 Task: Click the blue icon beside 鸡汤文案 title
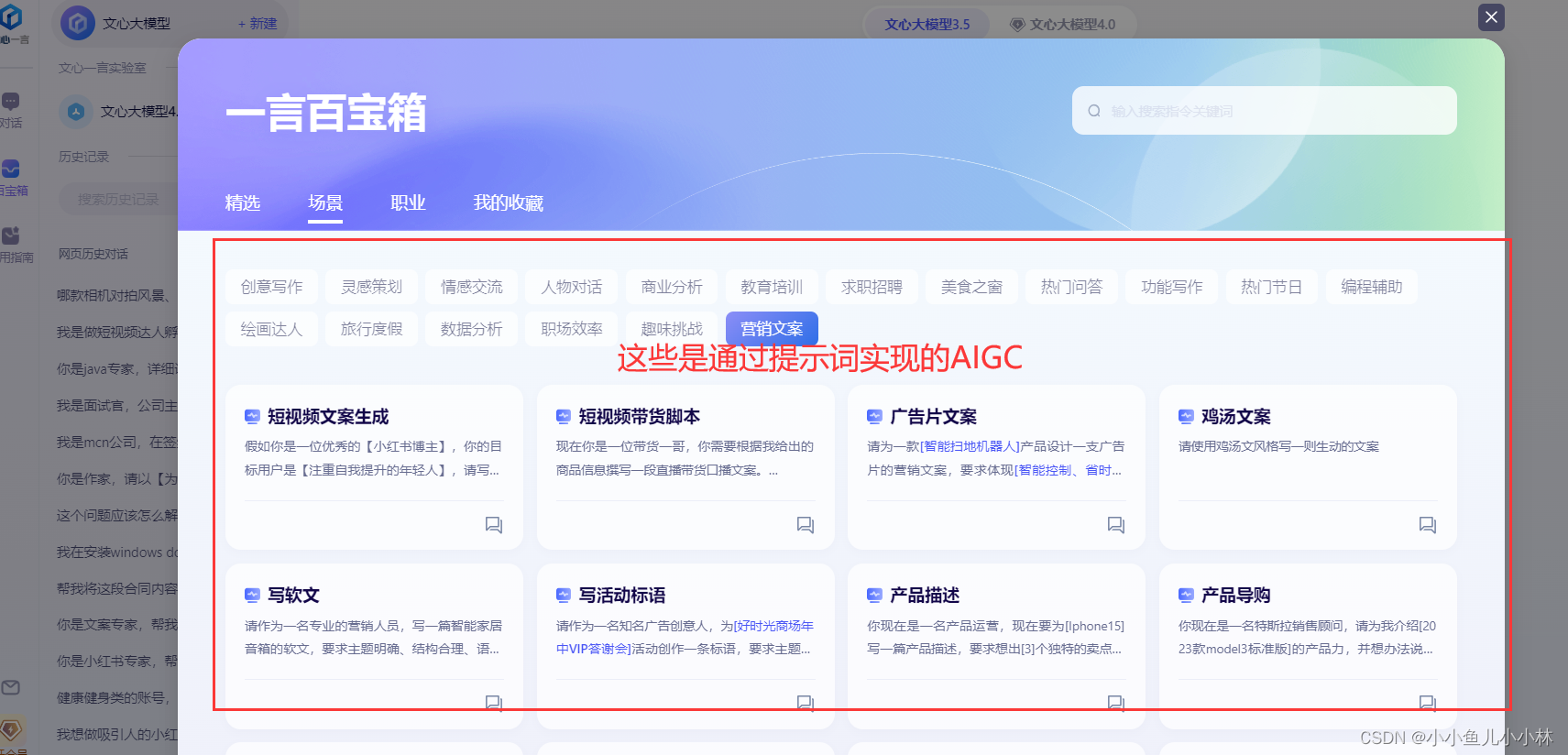(1186, 417)
